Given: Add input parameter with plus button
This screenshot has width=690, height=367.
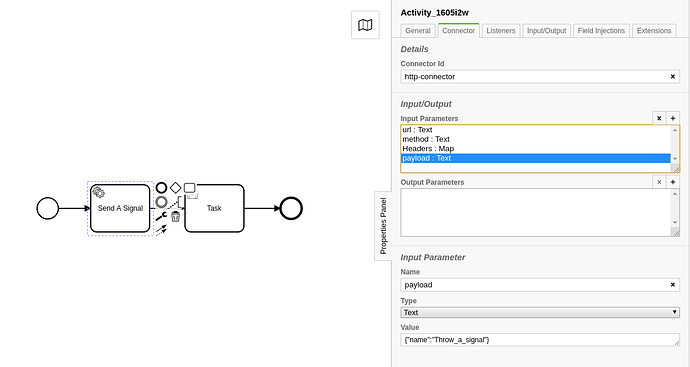Looking at the screenshot, I should [x=673, y=118].
